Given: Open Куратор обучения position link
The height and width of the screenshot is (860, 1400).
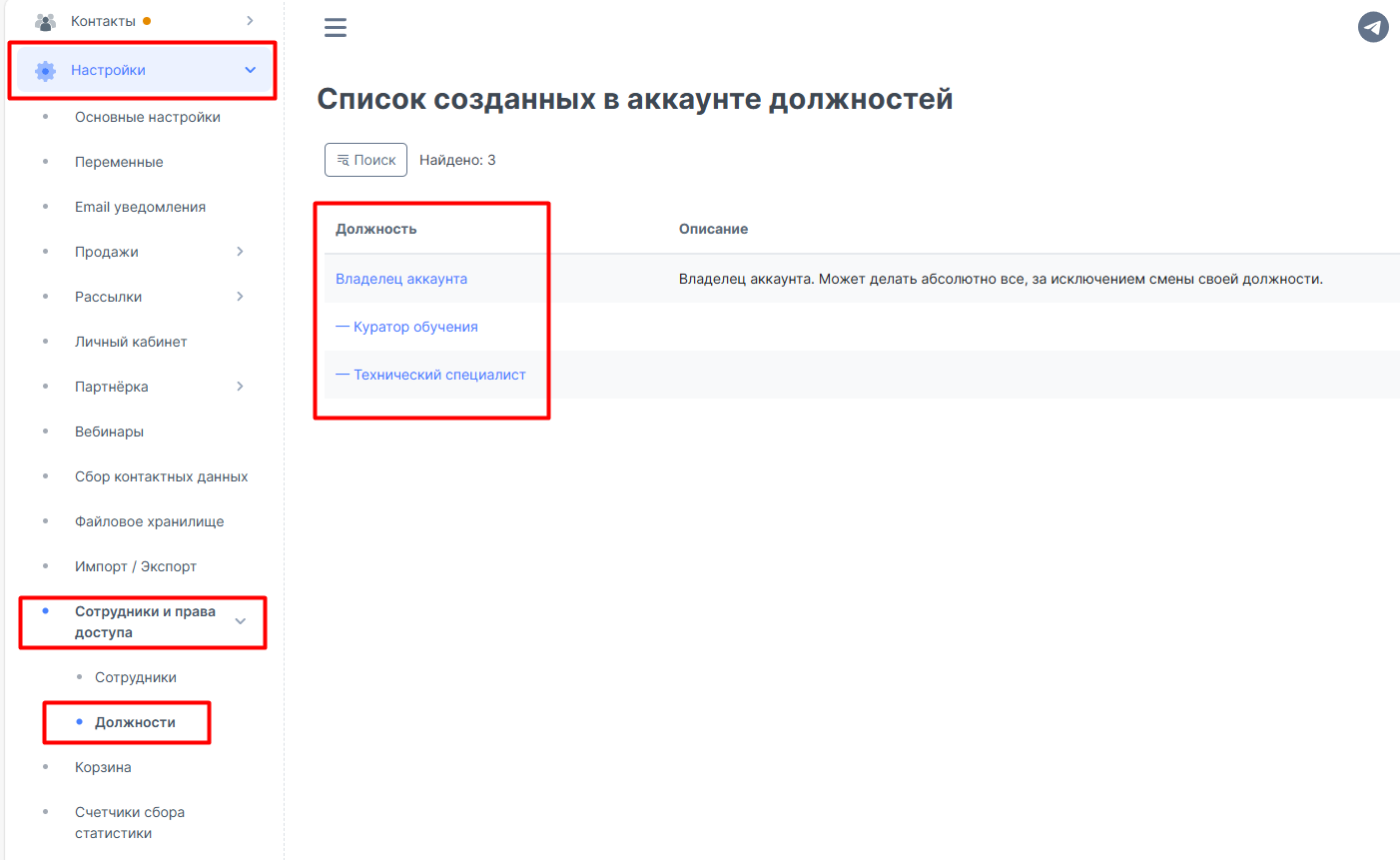Looking at the screenshot, I should pyautogui.click(x=406, y=327).
